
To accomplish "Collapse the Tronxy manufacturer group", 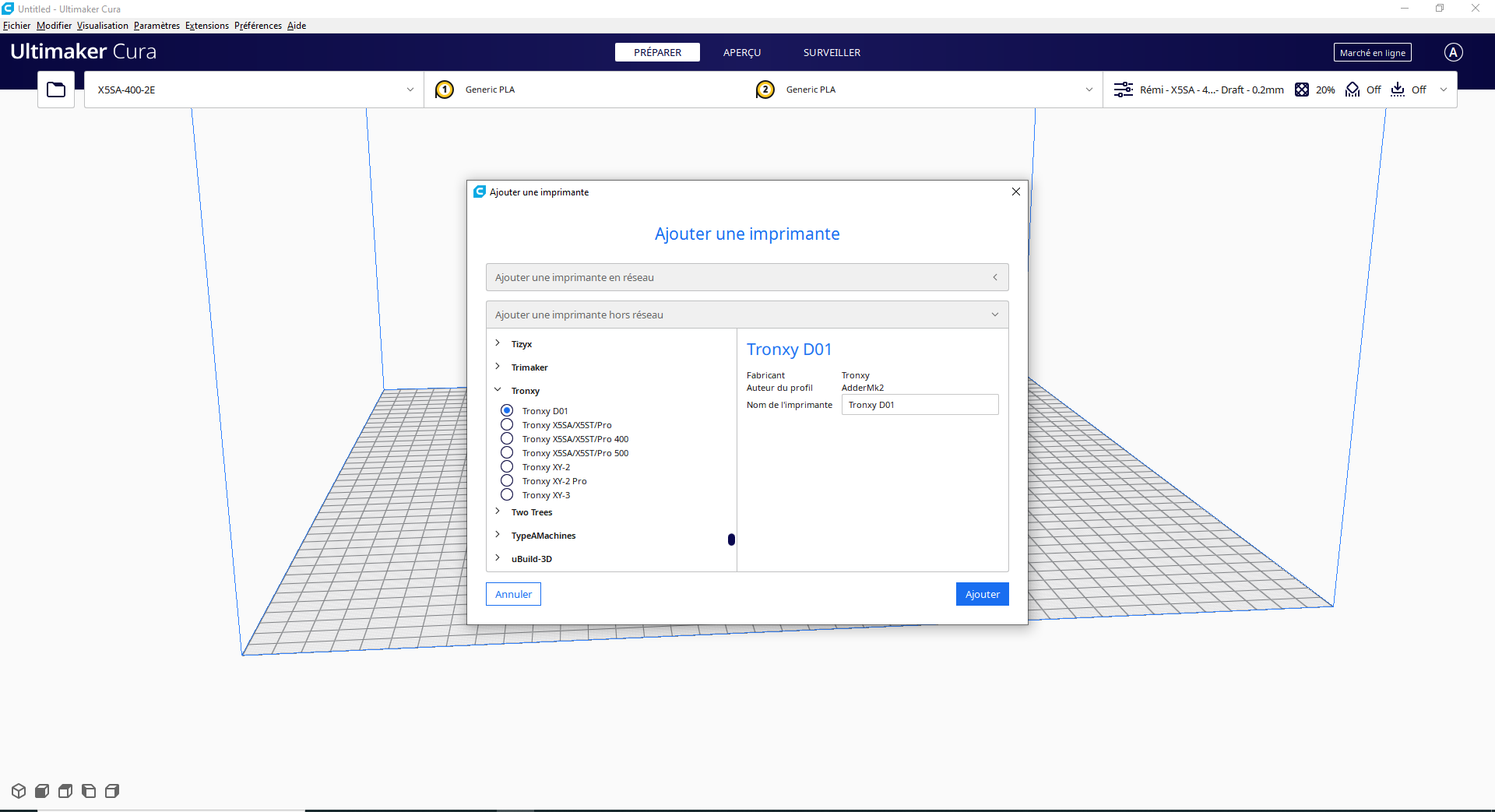I will click(498, 390).
